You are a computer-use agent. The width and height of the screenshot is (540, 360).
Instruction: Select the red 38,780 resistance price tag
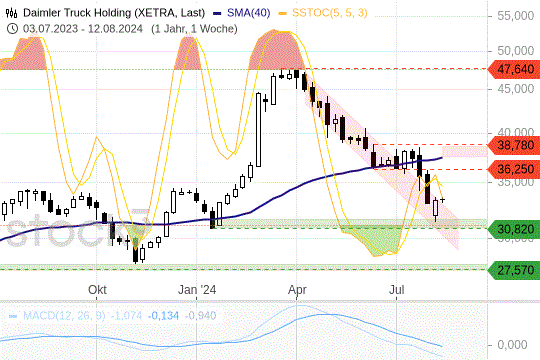(x=513, y=145)
